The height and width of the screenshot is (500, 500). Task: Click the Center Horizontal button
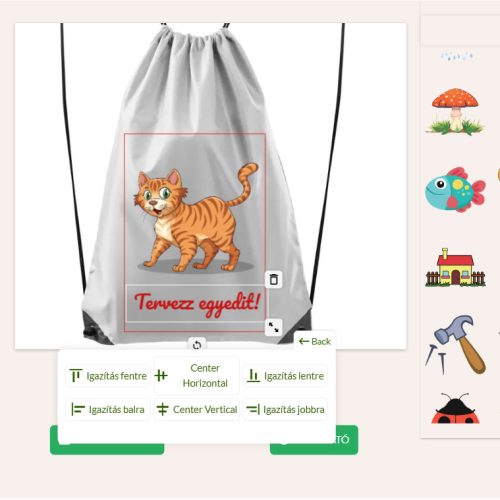click(x=197, y=376)
